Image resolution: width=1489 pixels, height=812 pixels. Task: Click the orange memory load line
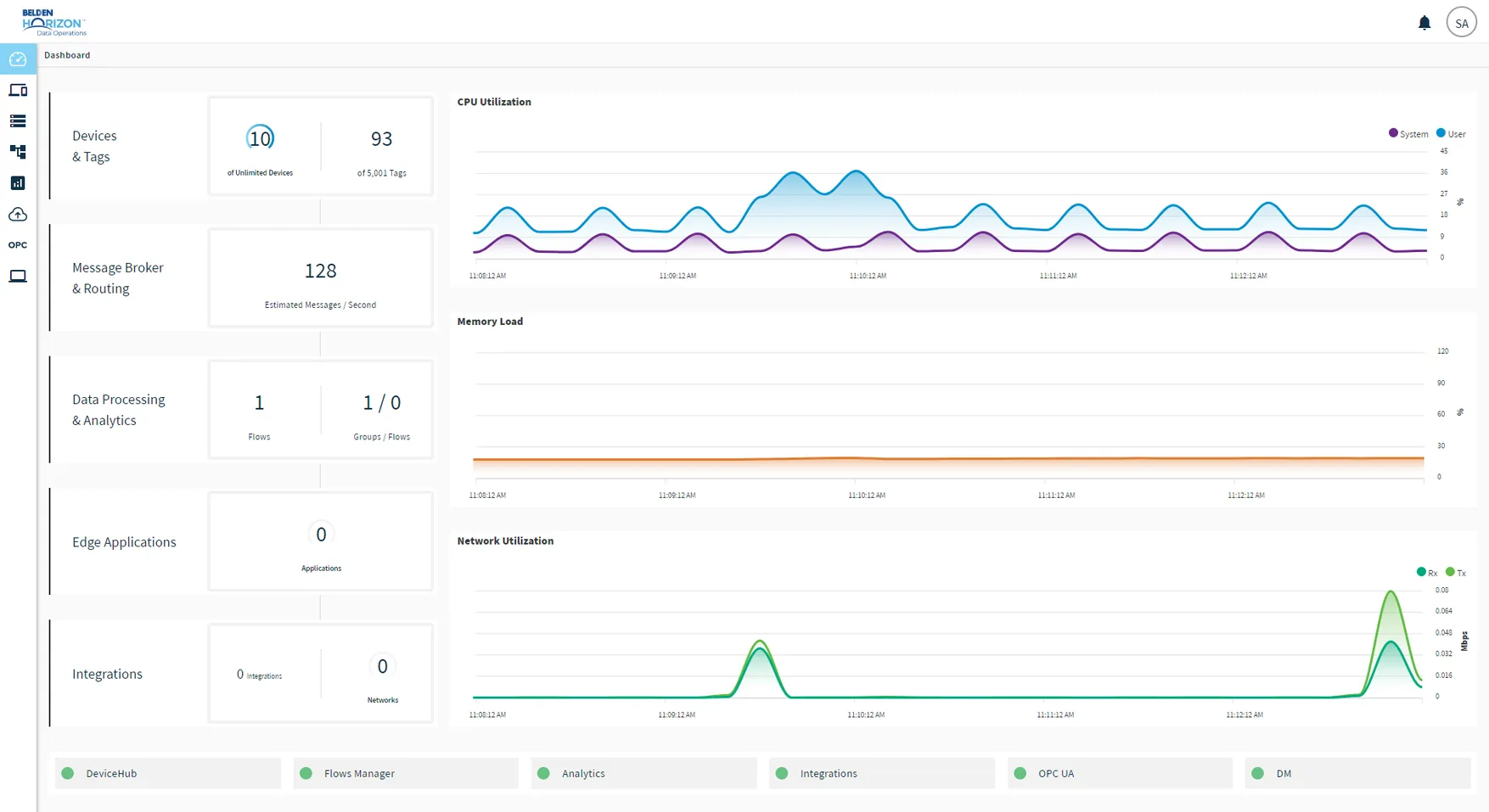(x=948, y=458)
